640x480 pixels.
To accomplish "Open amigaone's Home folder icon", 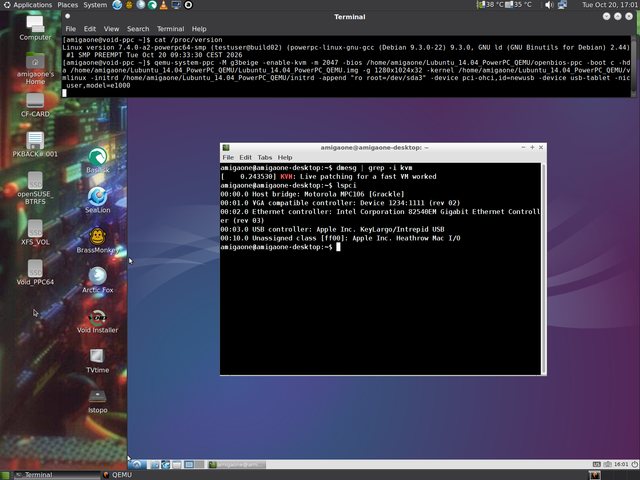I will coord(35,69).
